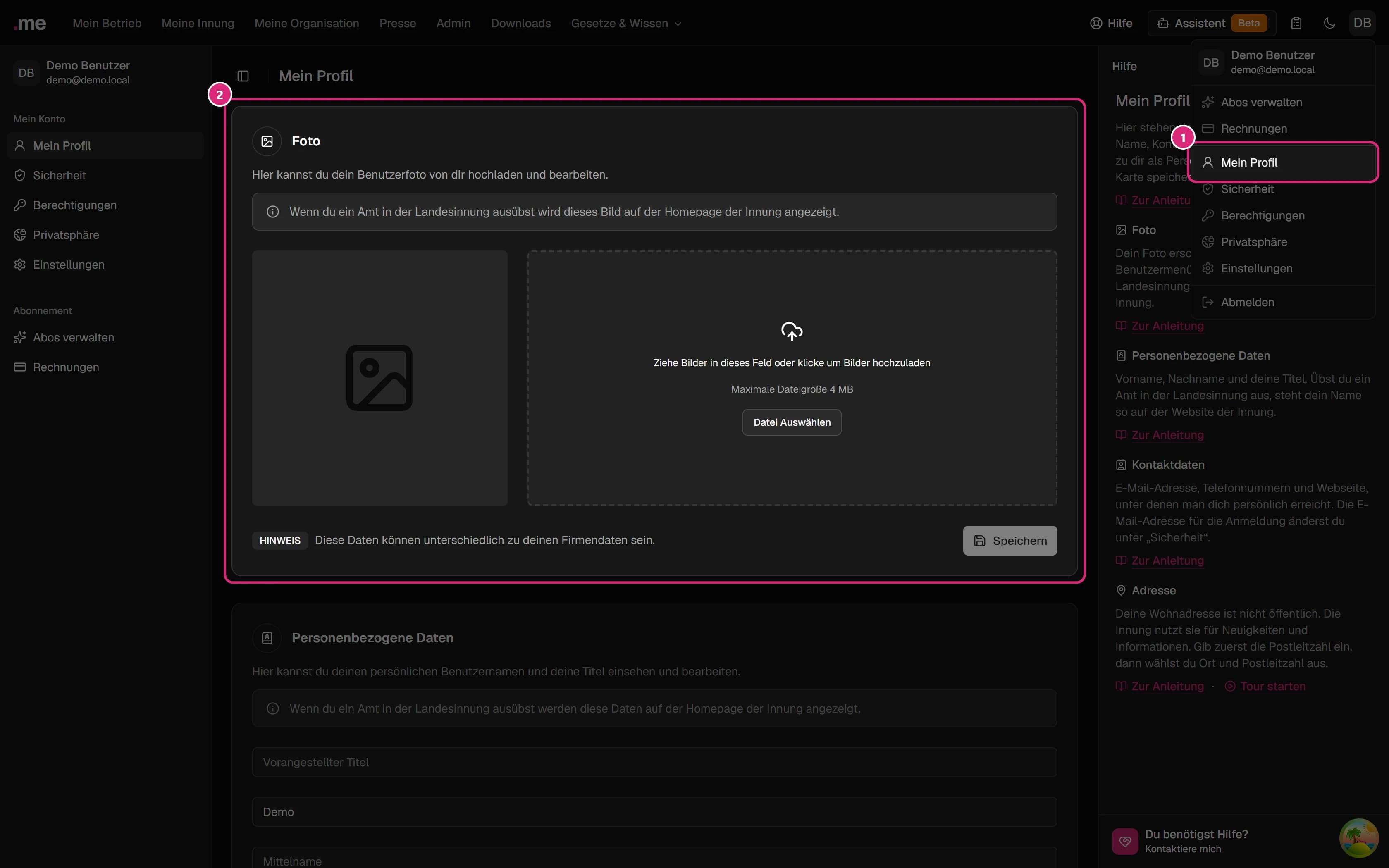
Task: Click the first name field containing Demo
Action: coord(654,812)
